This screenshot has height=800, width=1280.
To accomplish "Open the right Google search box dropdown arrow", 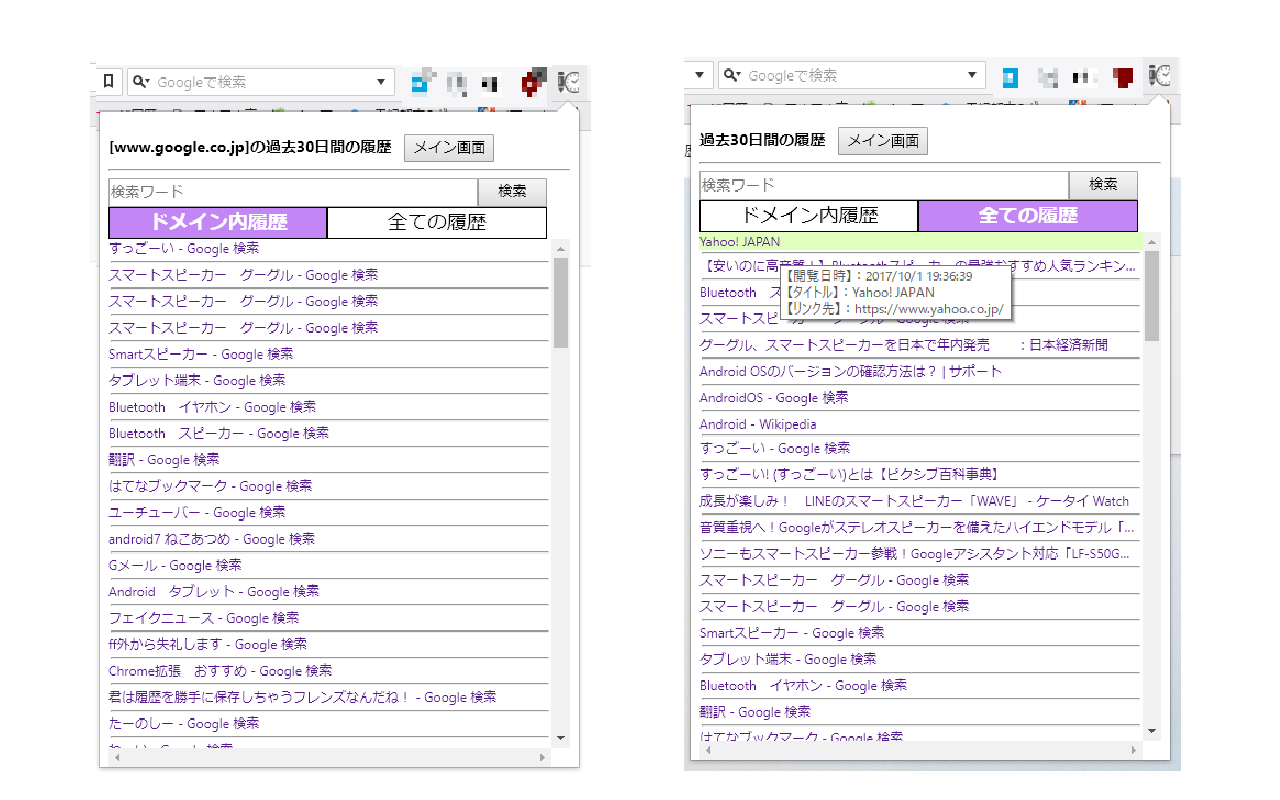I will (972, 76).
